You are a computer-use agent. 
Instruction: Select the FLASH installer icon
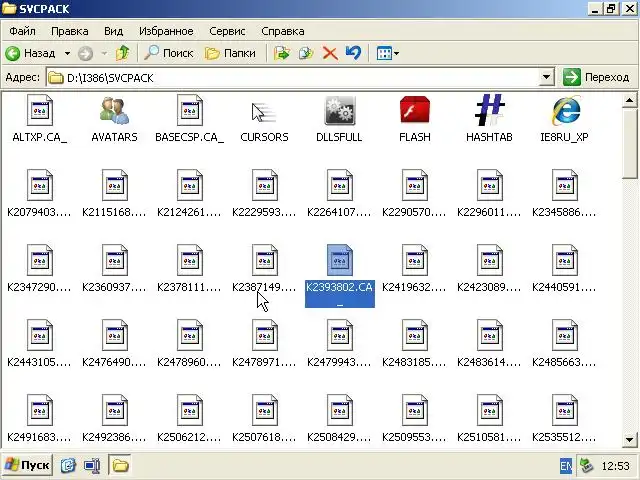415,110
